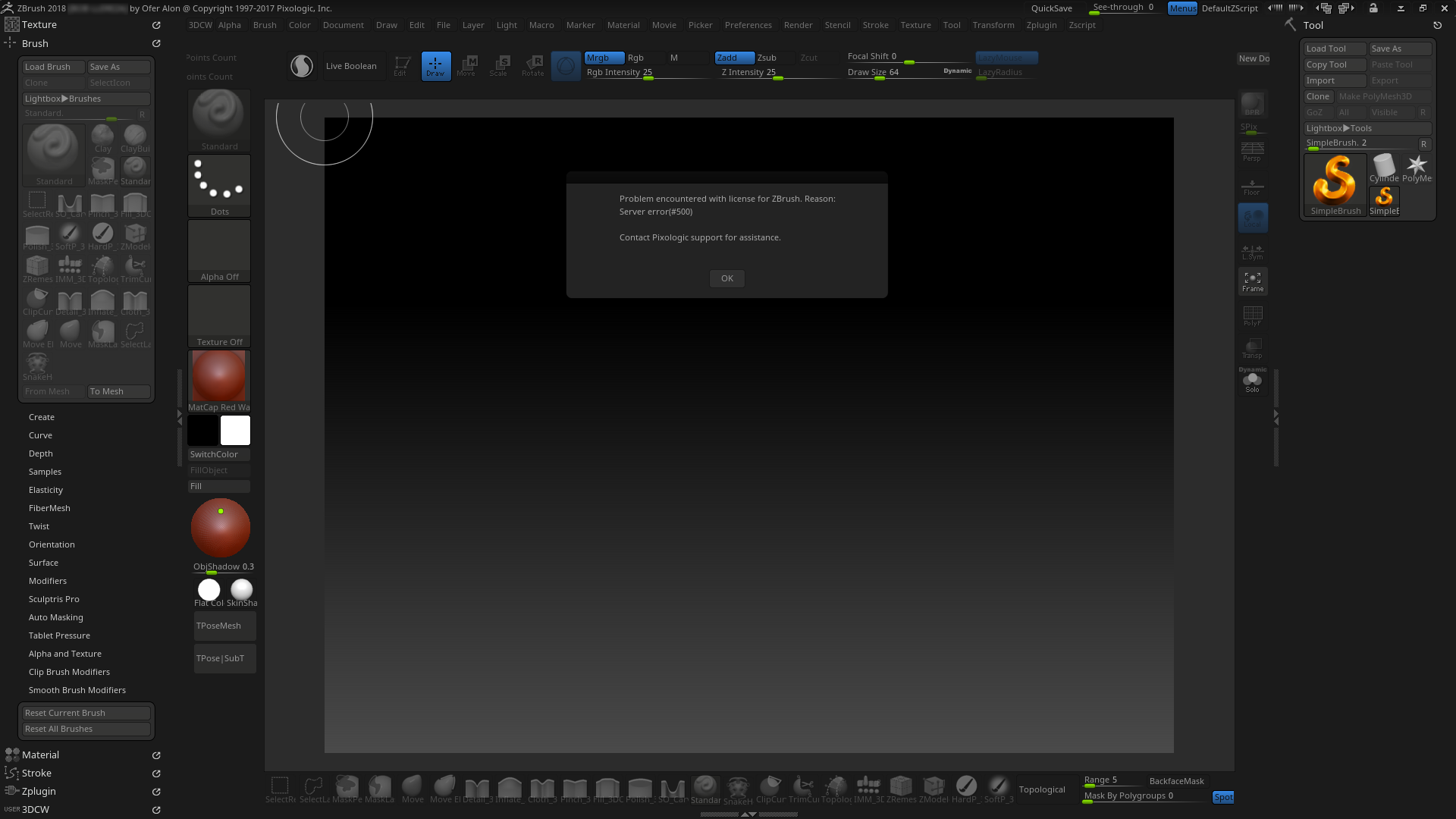
Task: Dismiss the license error with OK
Action: pos(727,278)
